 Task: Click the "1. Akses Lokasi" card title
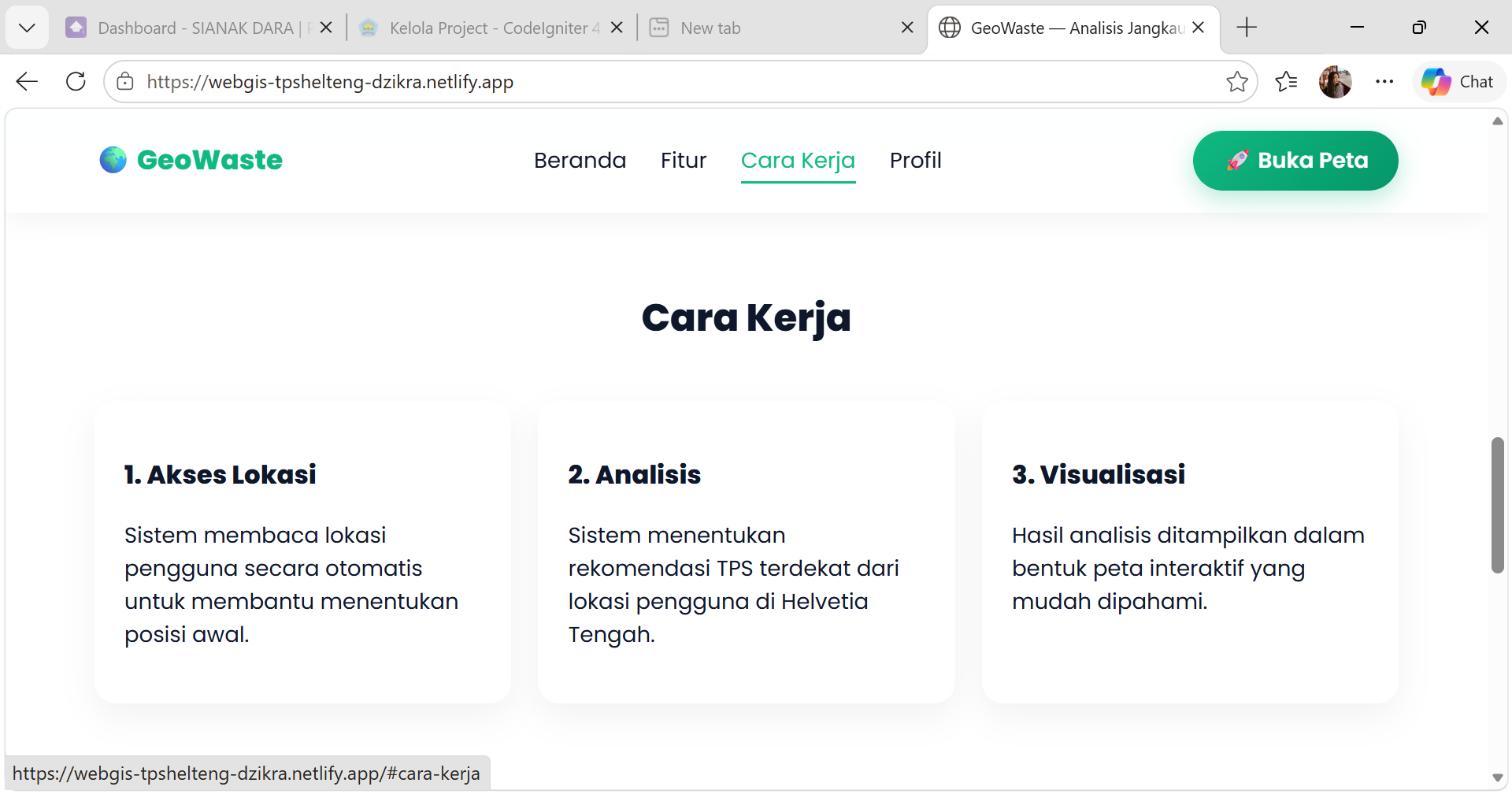(x=220, y=474)
